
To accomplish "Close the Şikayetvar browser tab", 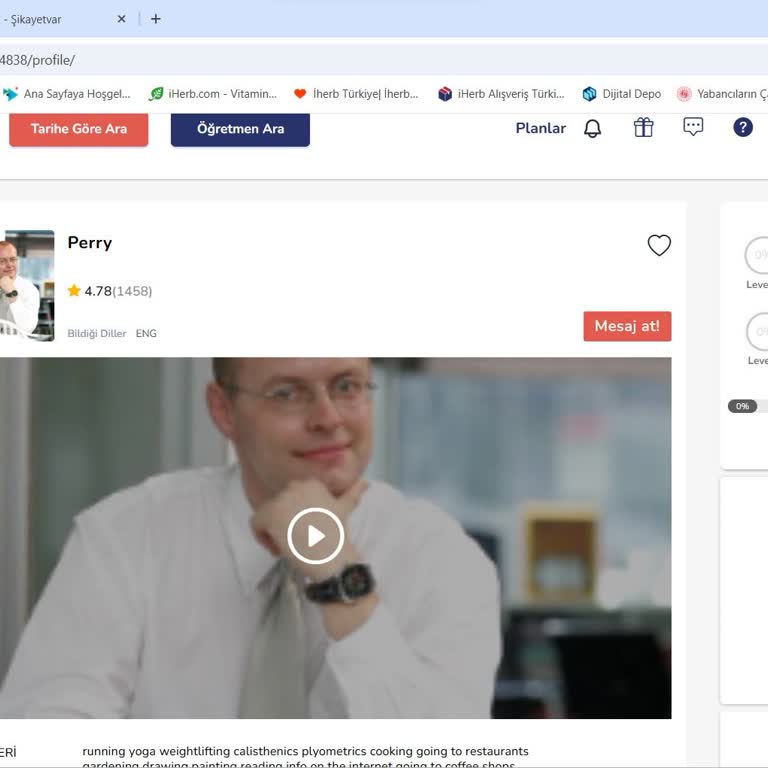I will click(121, 19).
